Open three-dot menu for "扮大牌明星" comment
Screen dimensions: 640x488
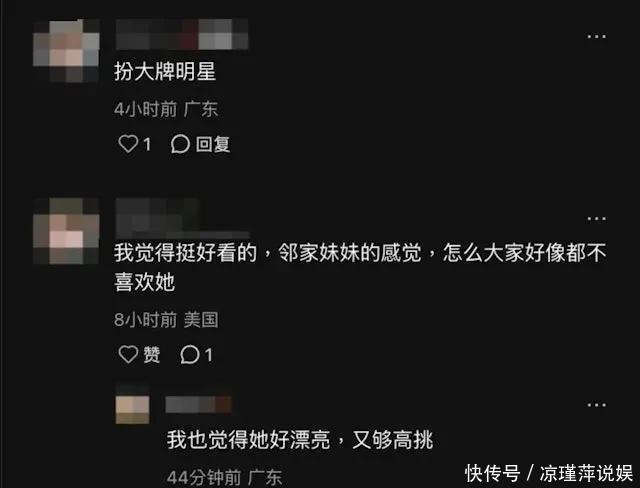[596, 37]
